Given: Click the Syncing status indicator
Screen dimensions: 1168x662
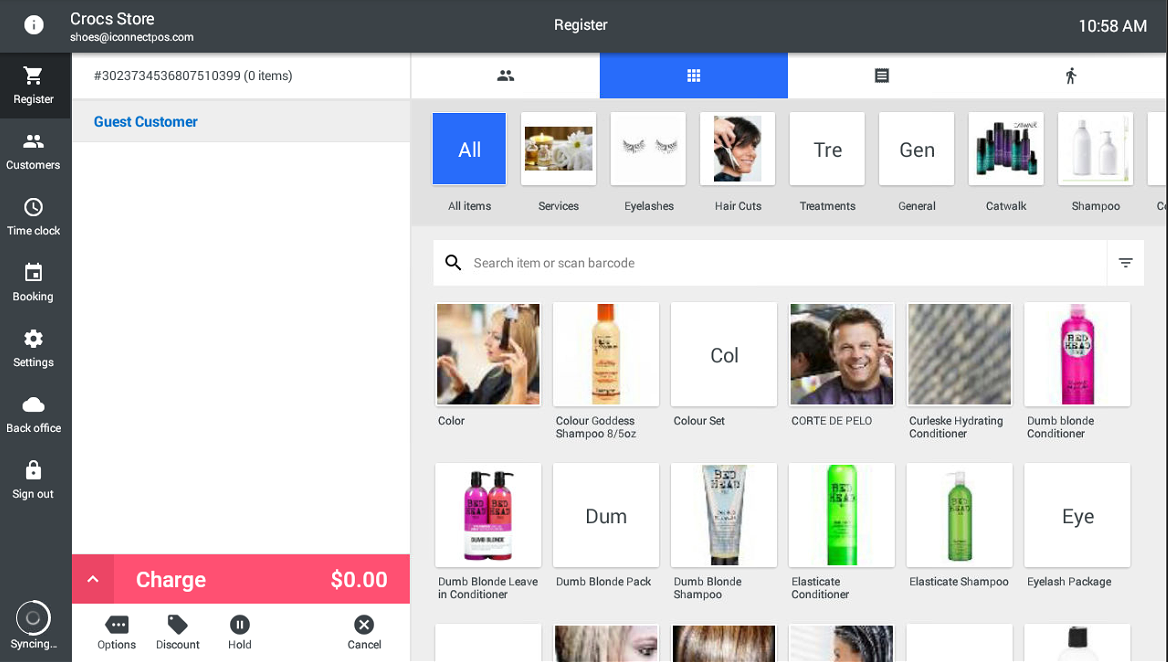Looking at the screenshot, I should (34, 626).
